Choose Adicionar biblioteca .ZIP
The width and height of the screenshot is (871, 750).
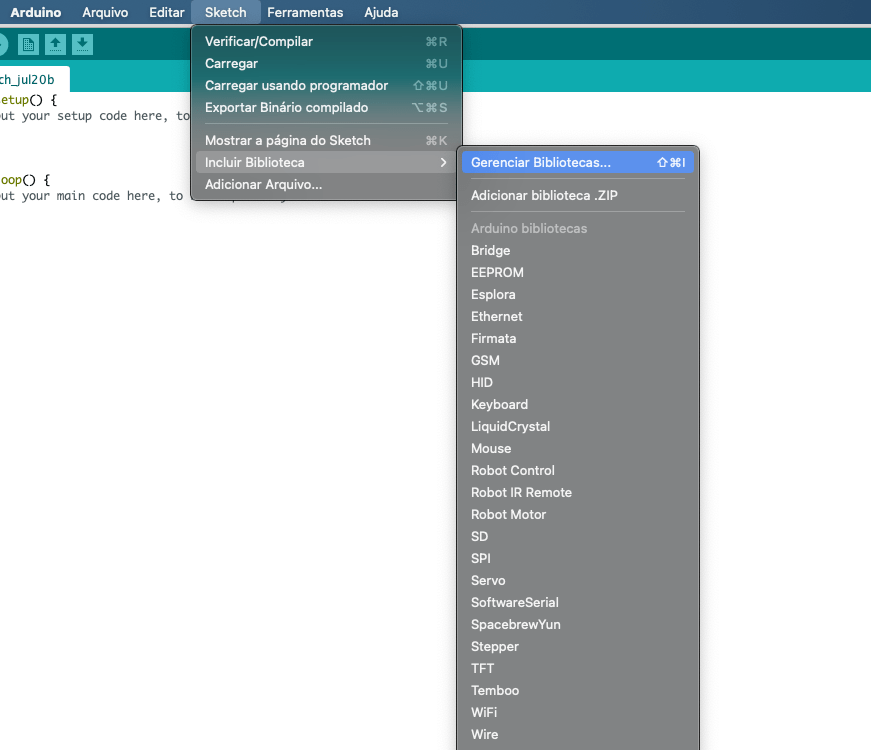tap(578, 196)
